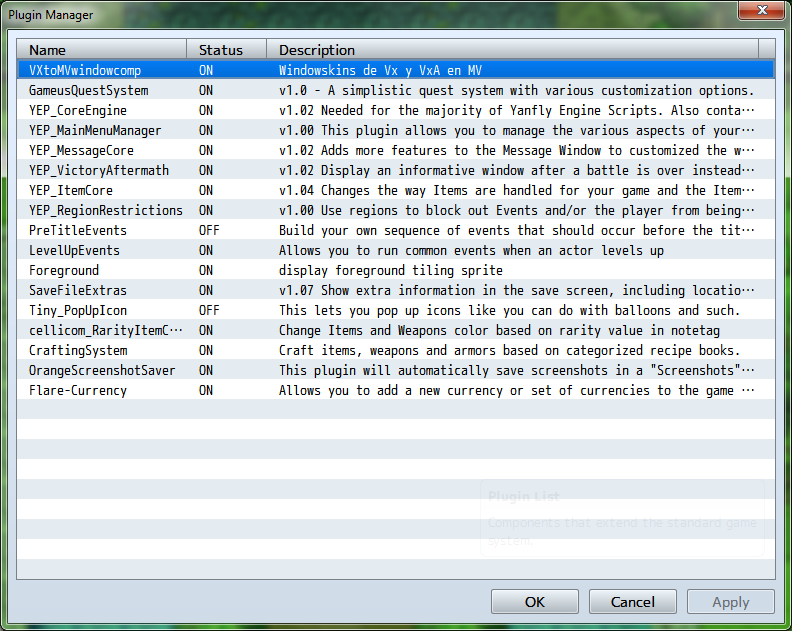Click the simplistic quest system description
Image resolution: width=792 pixels, height=631 pixels.
[x=516, y=90]
